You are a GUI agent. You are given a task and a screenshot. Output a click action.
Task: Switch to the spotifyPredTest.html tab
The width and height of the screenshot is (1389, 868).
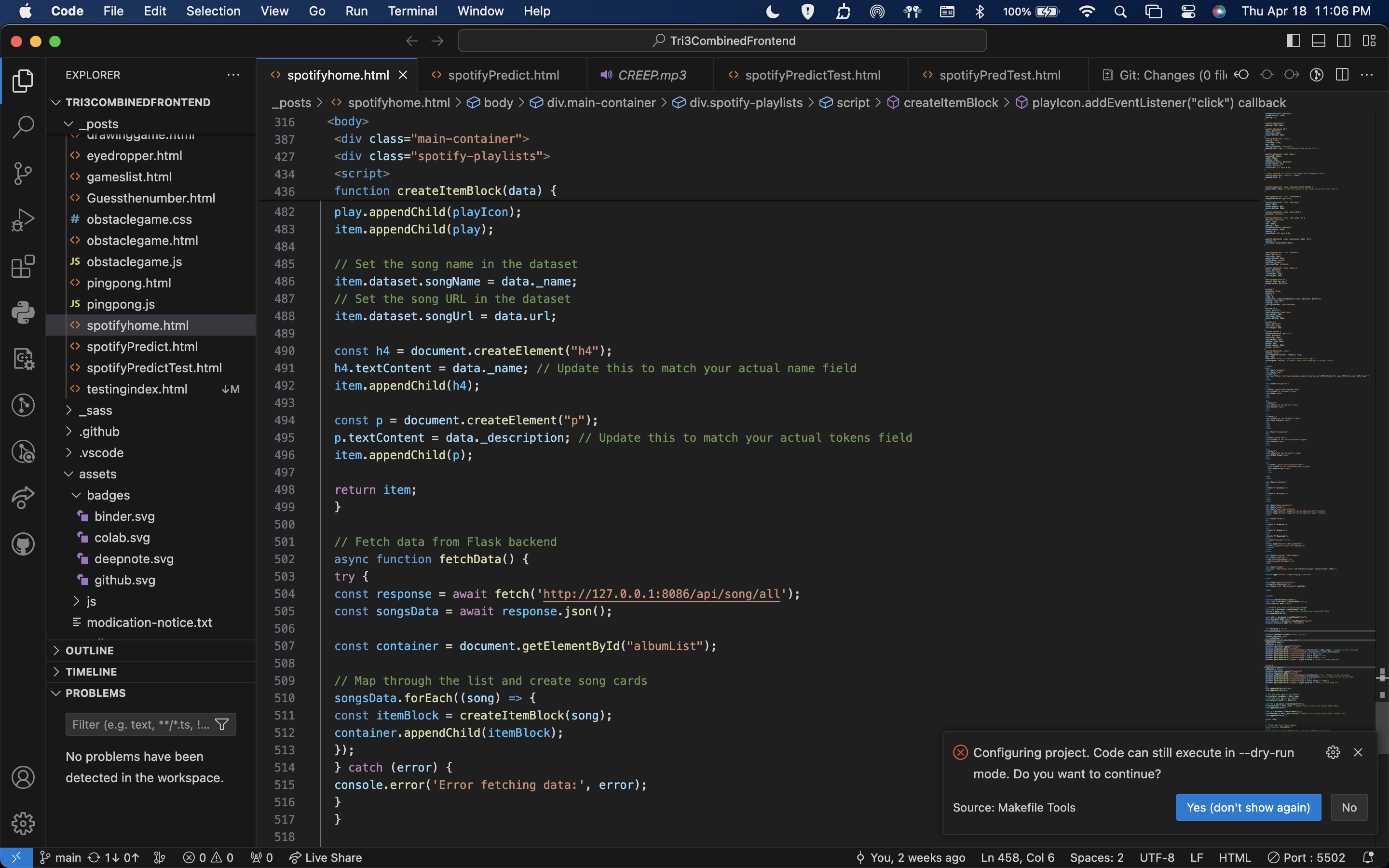999,75
